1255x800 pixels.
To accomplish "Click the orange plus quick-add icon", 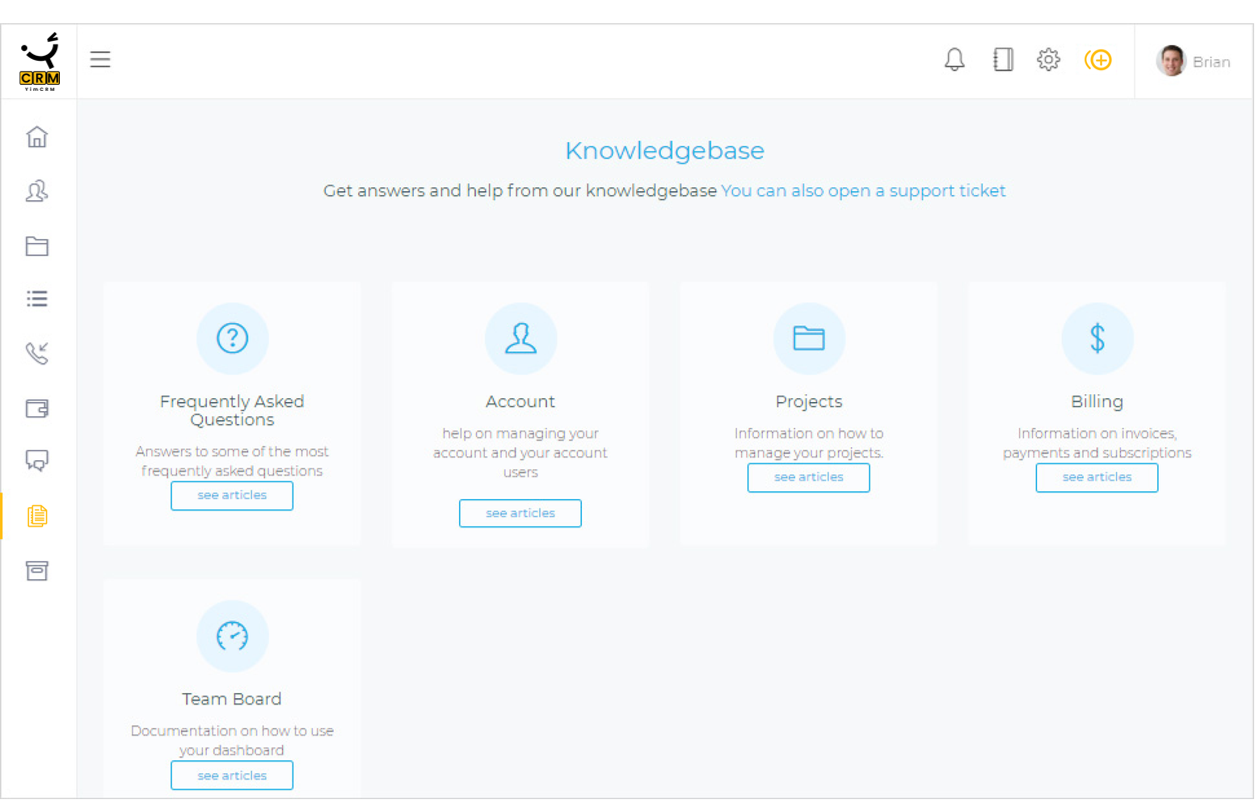I will pos(1098,60).
